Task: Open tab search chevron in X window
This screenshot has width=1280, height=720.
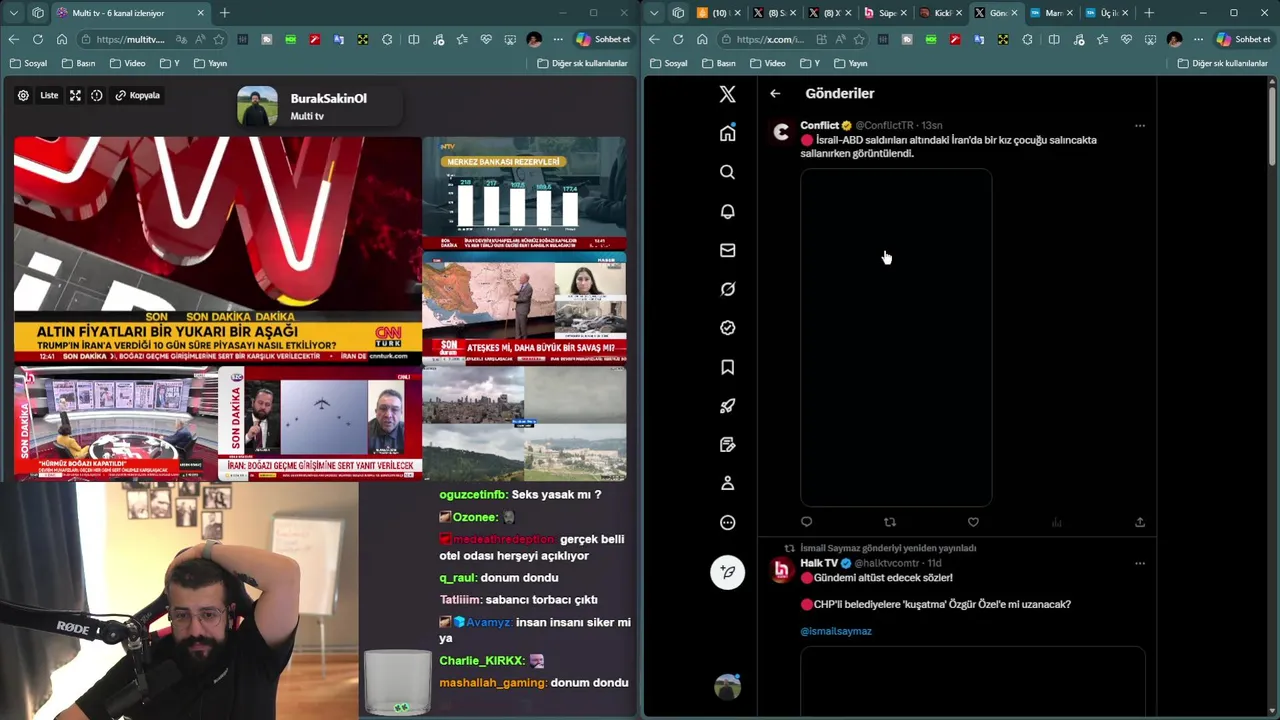Action: point(654,13)
